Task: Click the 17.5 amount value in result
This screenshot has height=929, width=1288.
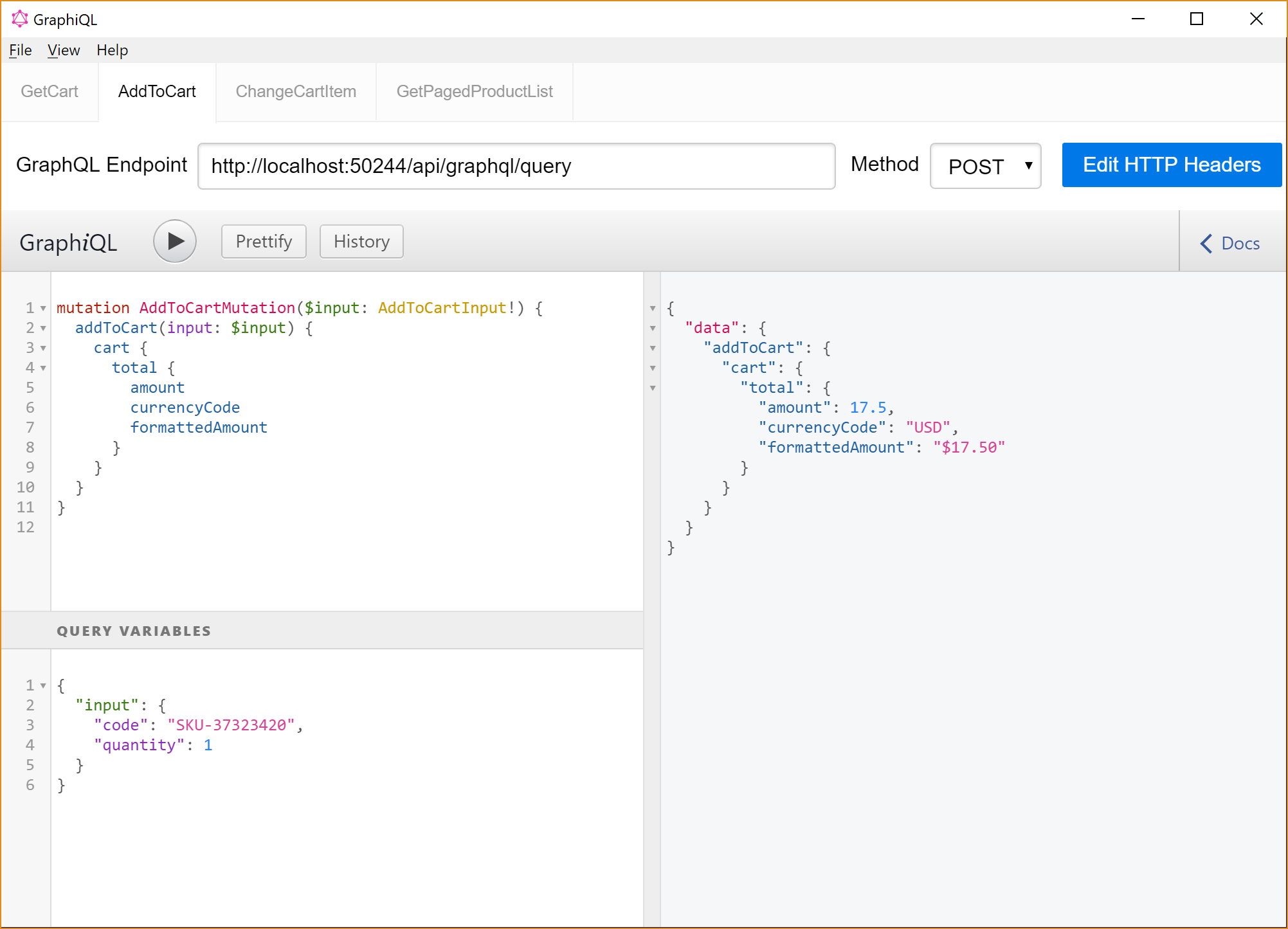Action: (x=868, y=408)
